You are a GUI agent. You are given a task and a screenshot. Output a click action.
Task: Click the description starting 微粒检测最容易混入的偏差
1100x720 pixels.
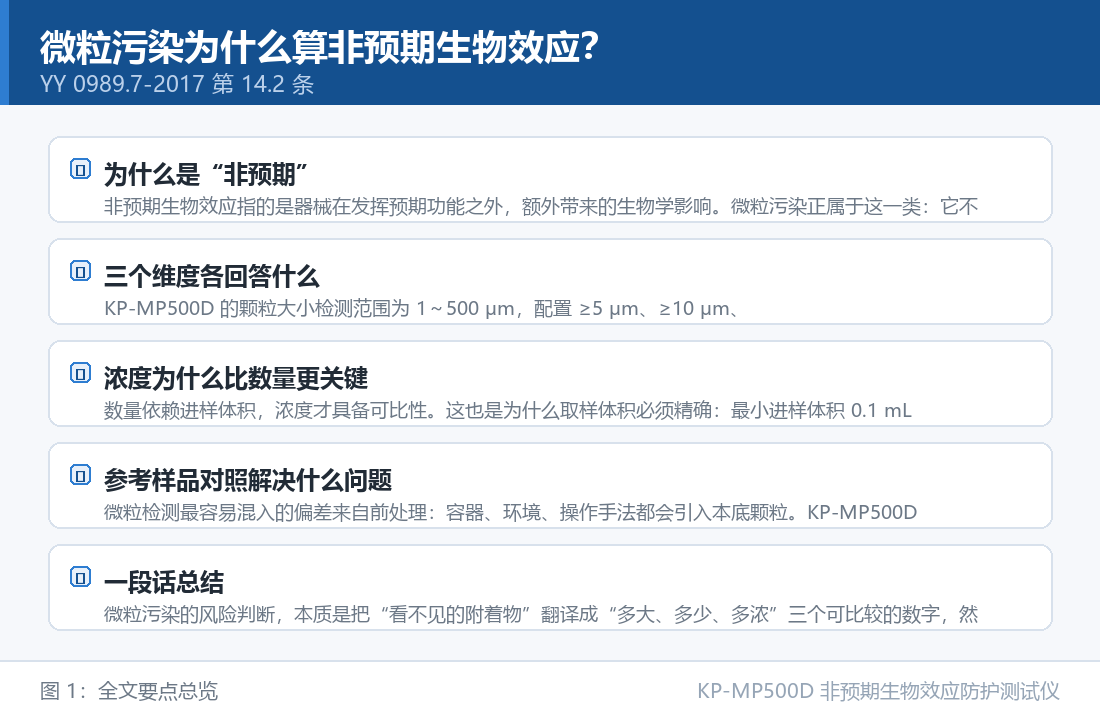510,512
